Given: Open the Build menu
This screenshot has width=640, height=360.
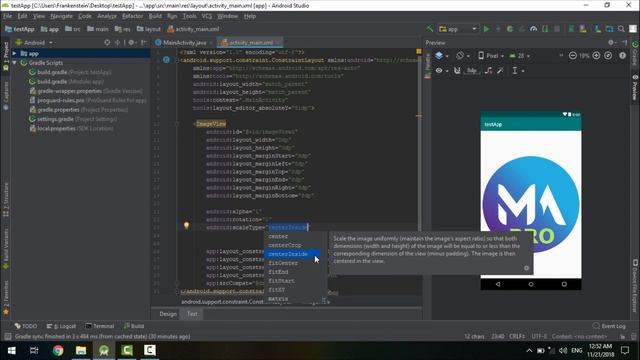Looking at the screenshot, I should pyautogui.click(x=155, y=16).
